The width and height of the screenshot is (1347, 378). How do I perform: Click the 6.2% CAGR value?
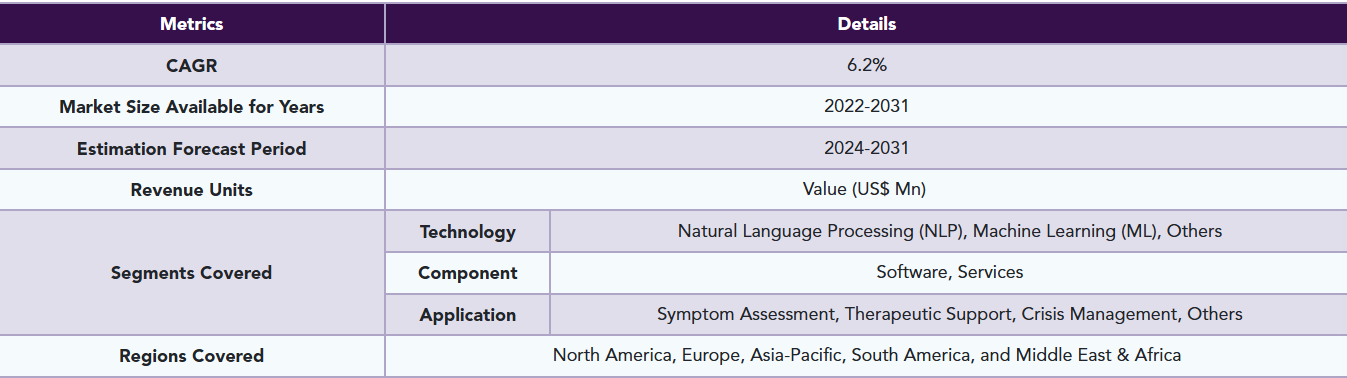click(x=866, y=66)
